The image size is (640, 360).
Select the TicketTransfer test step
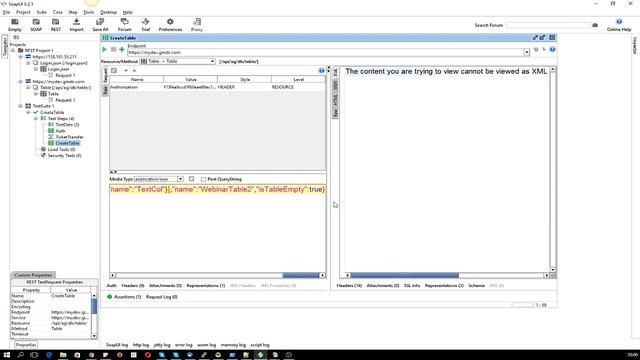click(x=69, y=137)
